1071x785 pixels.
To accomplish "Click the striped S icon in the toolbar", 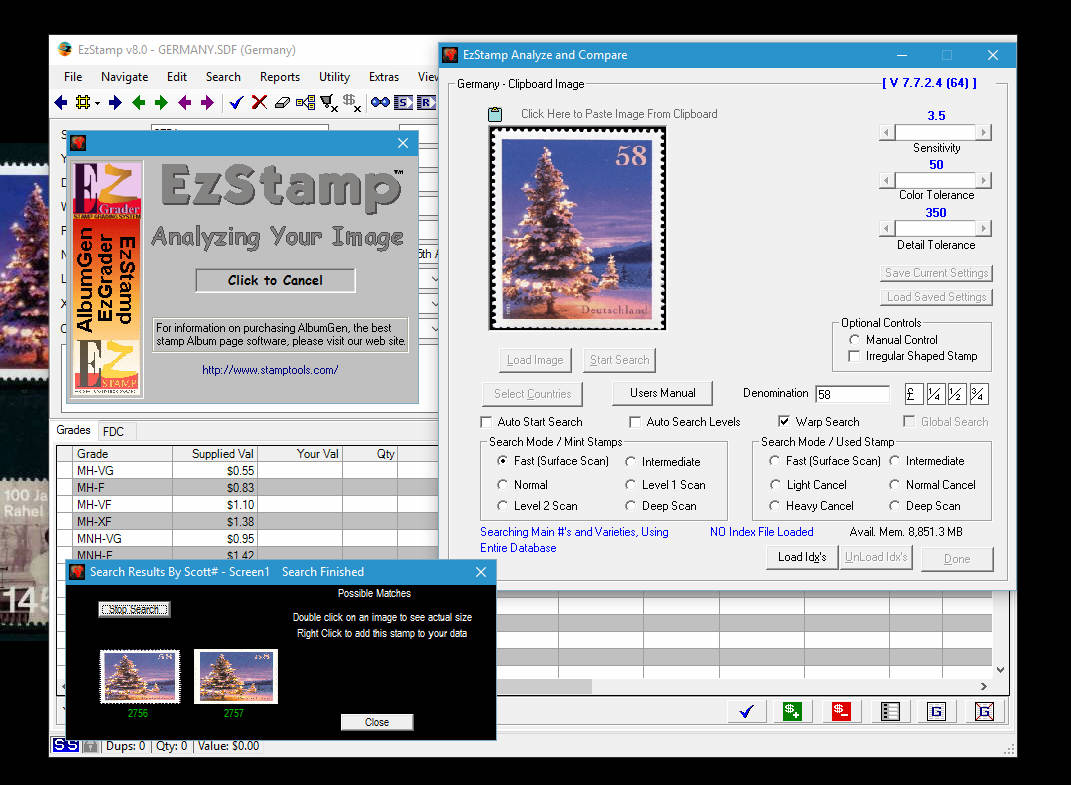I will (x=404, y=102).
